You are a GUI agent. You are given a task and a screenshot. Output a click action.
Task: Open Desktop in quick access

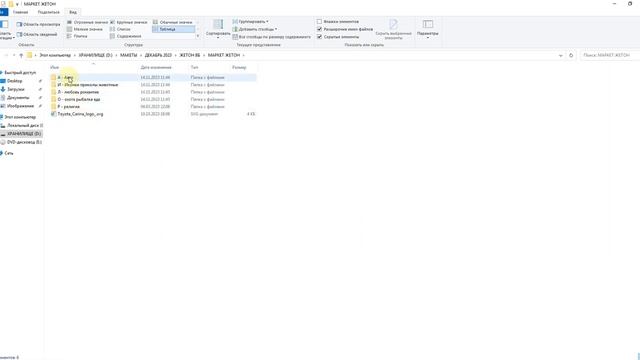(x=15, y=81)
